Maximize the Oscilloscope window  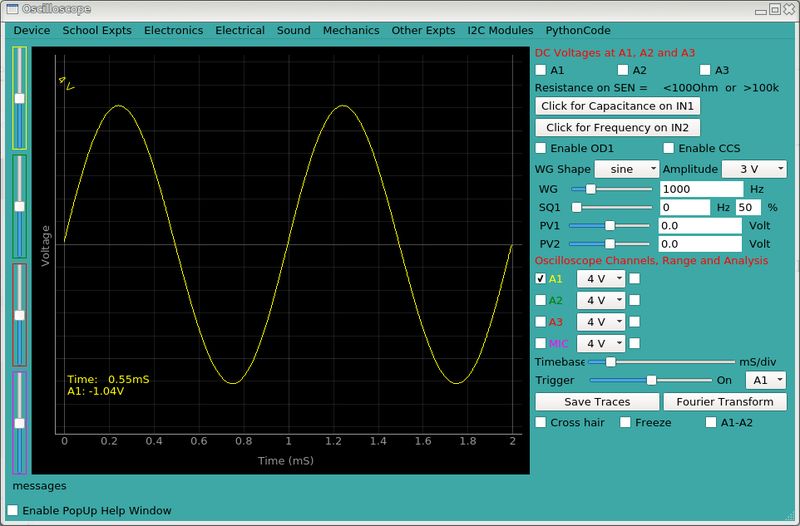coord(774,9)
